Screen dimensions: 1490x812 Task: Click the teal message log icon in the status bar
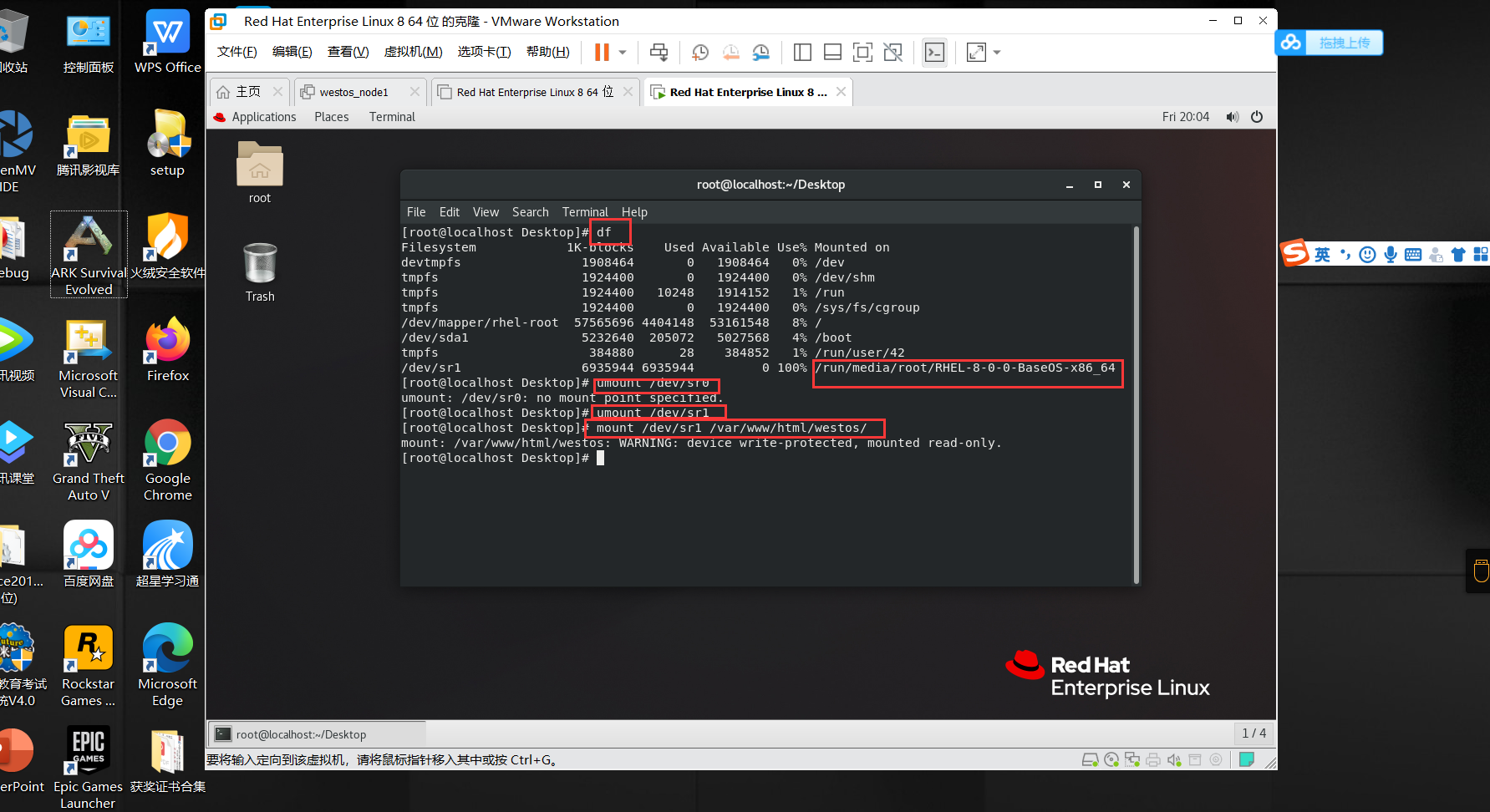click(x=1247, y=759)
